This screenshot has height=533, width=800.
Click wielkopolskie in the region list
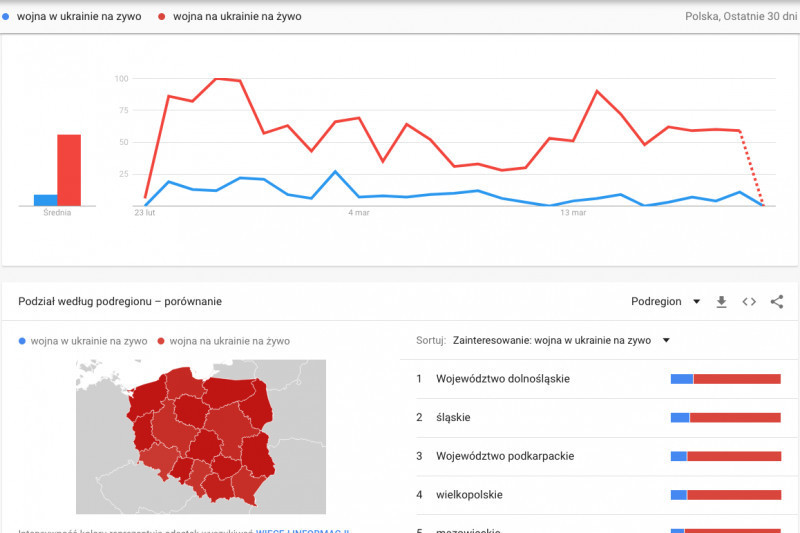(469, 494)
